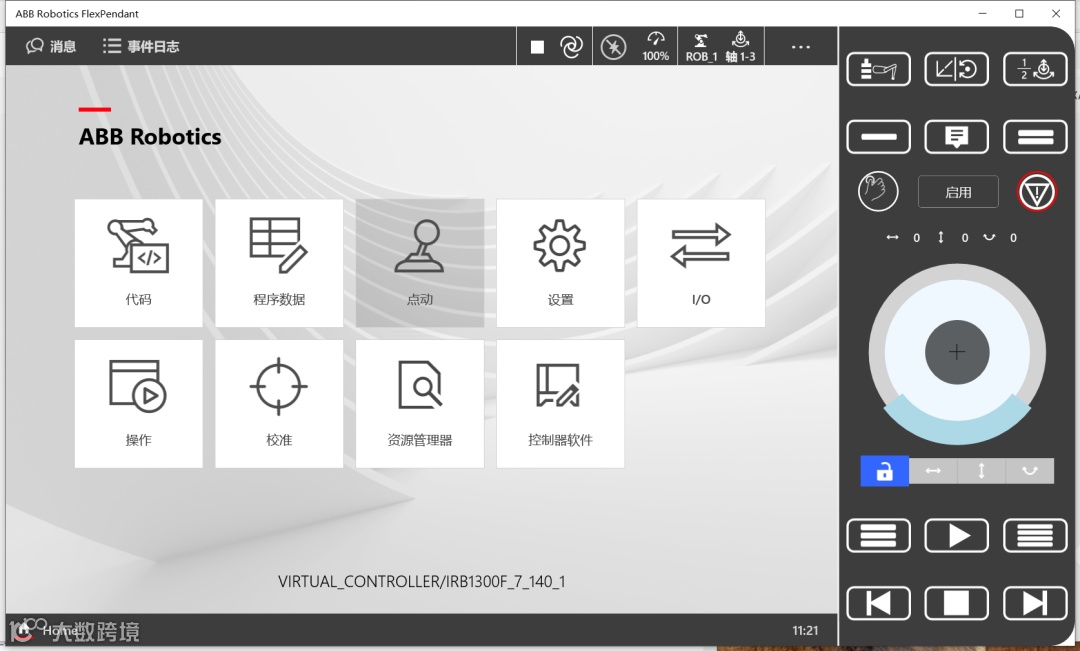Screen dimensions: 1080x651
Task: Click the single-bar programmable key
Action: (878, 136)
